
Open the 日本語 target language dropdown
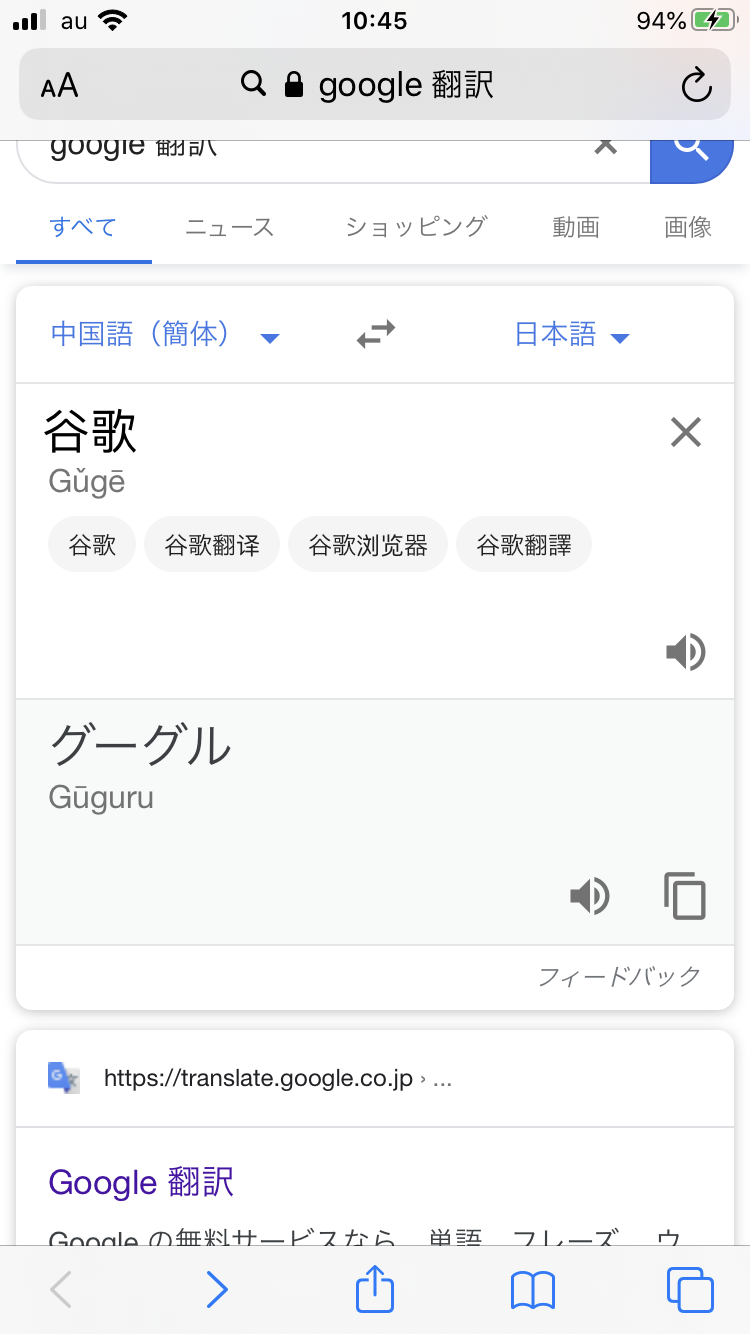(572, 334)
